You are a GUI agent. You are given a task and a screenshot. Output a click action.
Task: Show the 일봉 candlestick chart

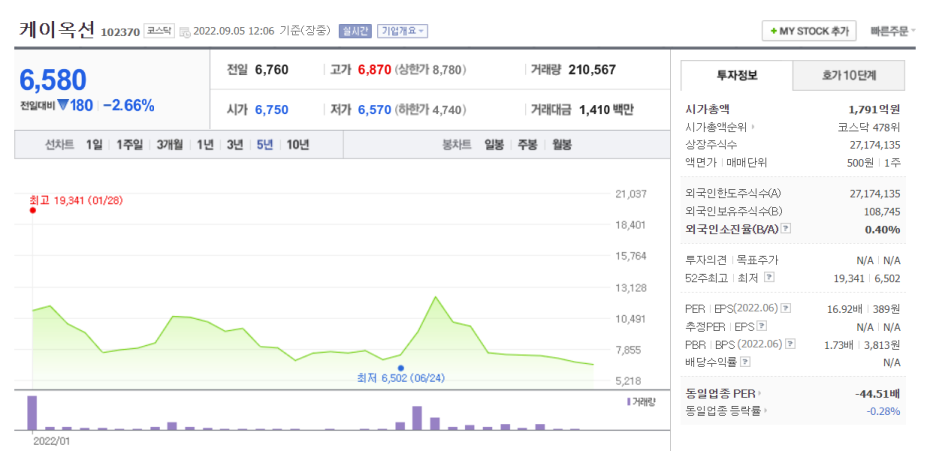(x=494, y=144)
